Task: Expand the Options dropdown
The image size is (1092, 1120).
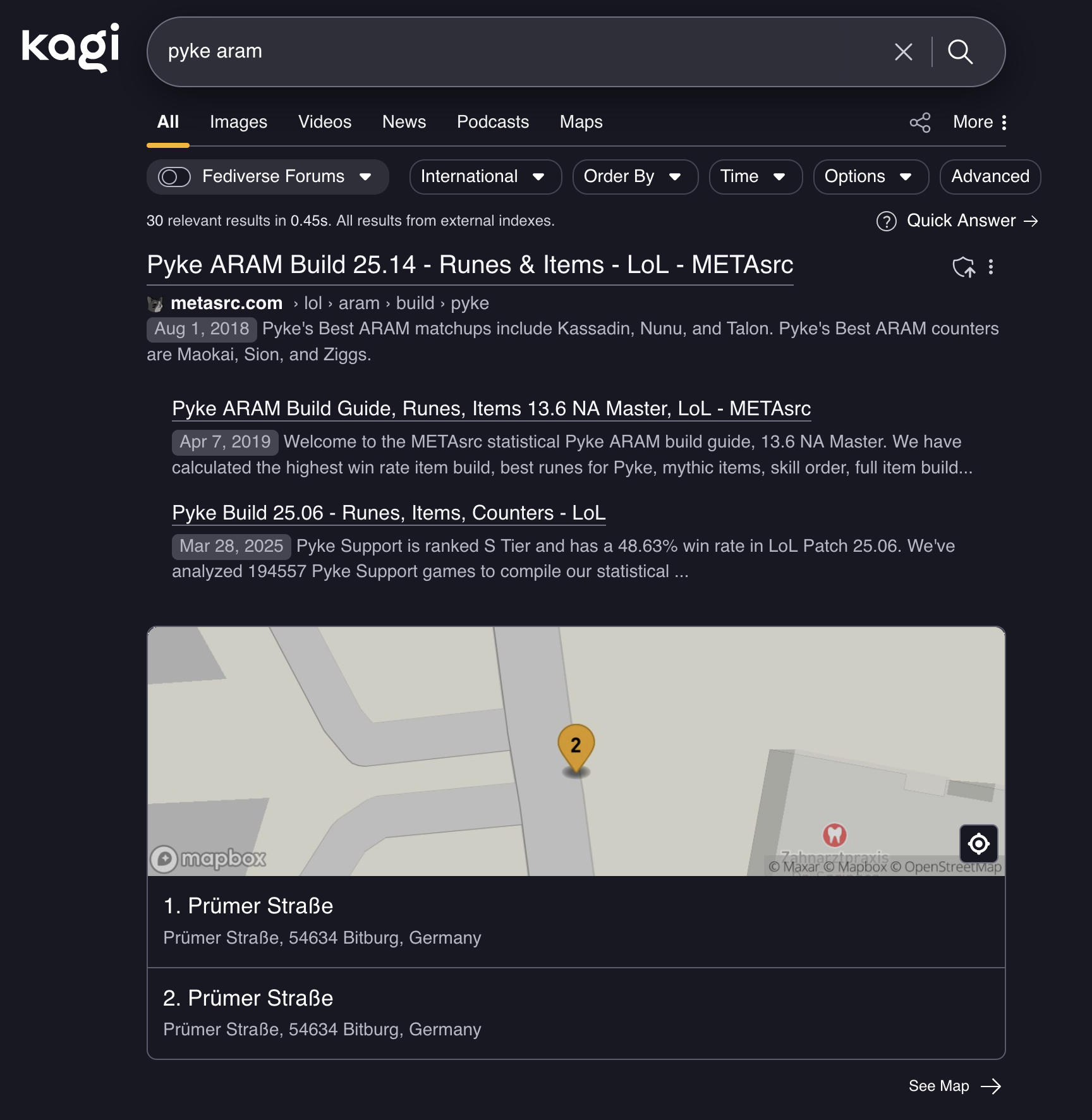Action: tap(870, 177)
